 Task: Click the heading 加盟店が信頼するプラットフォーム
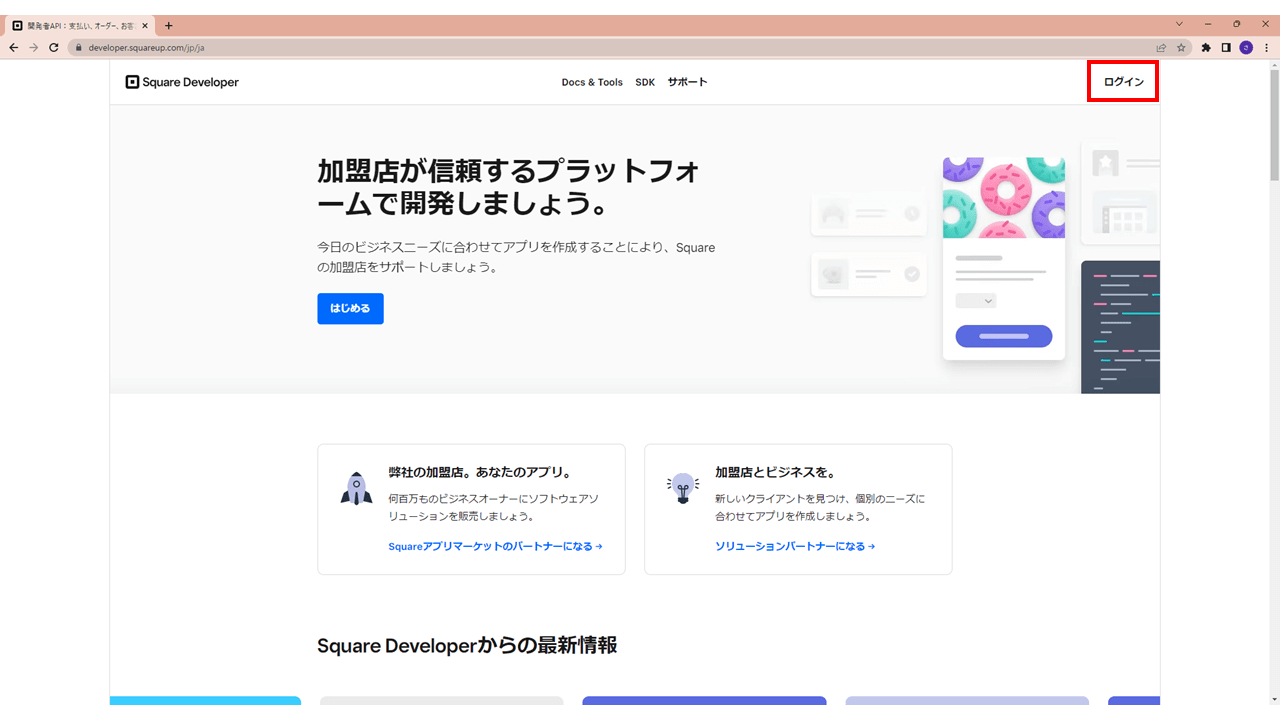pyautogui.click(x=509, y=187)
